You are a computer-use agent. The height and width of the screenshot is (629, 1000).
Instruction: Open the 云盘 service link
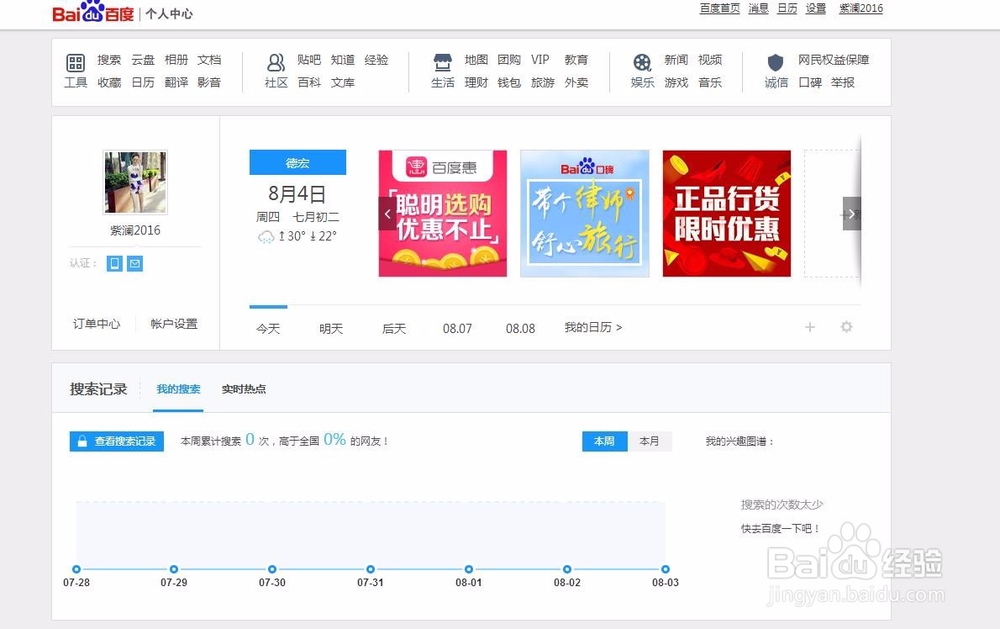point(143,60)
